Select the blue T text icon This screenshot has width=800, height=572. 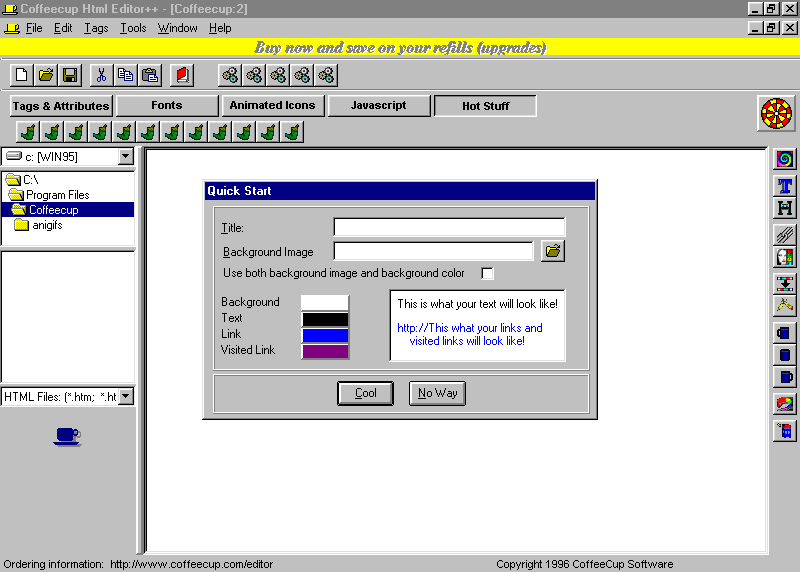785,186
